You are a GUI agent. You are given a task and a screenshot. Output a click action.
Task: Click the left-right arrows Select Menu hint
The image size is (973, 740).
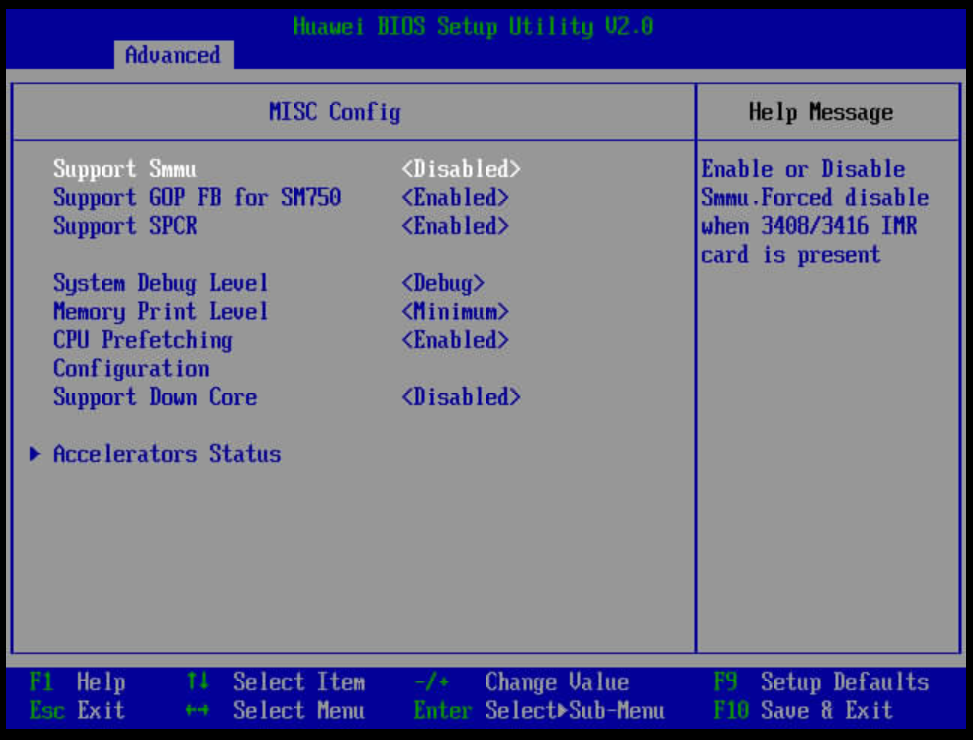click(276, 710)
